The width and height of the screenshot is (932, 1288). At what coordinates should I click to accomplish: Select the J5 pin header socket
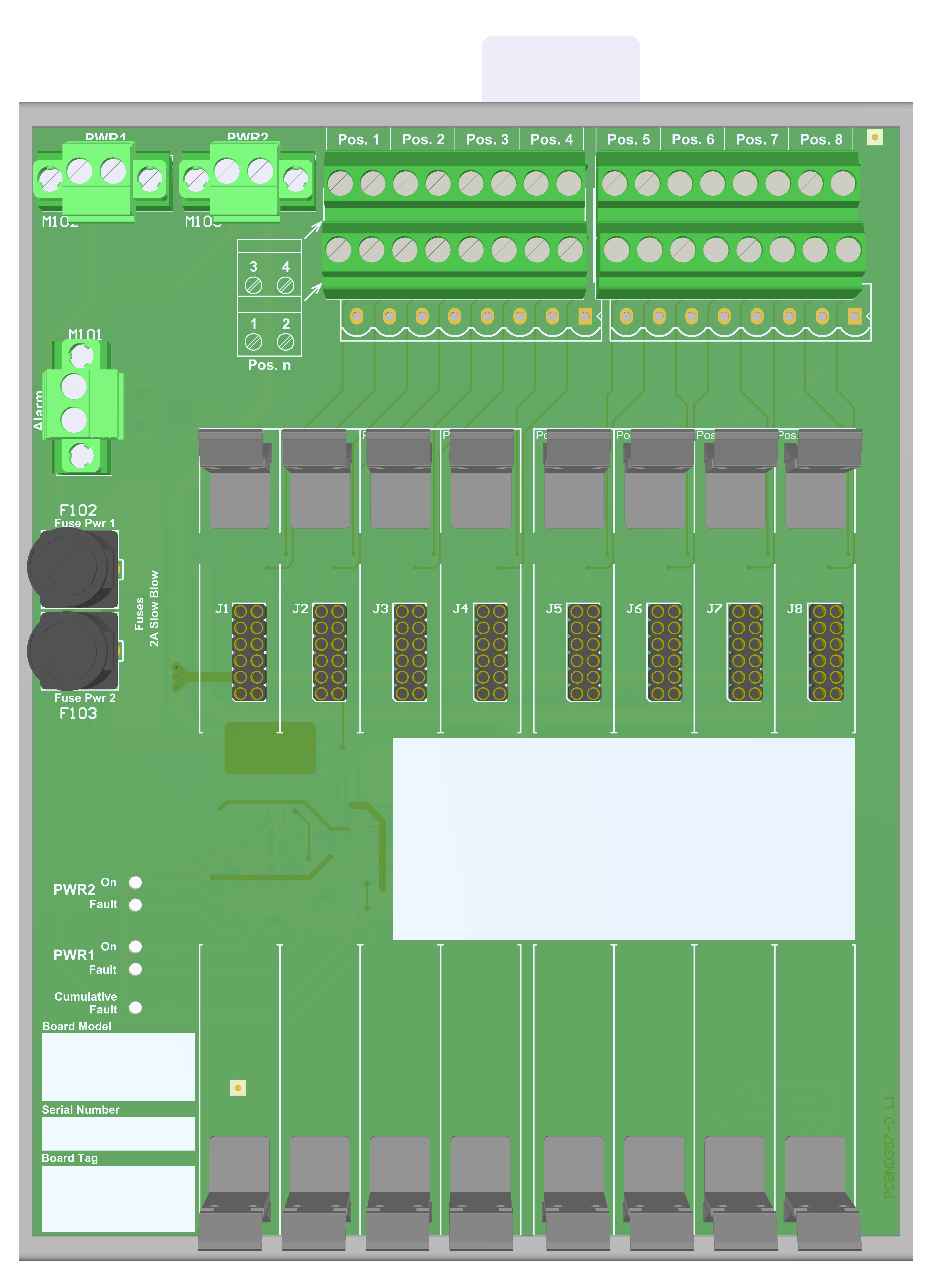coord(584,653)
